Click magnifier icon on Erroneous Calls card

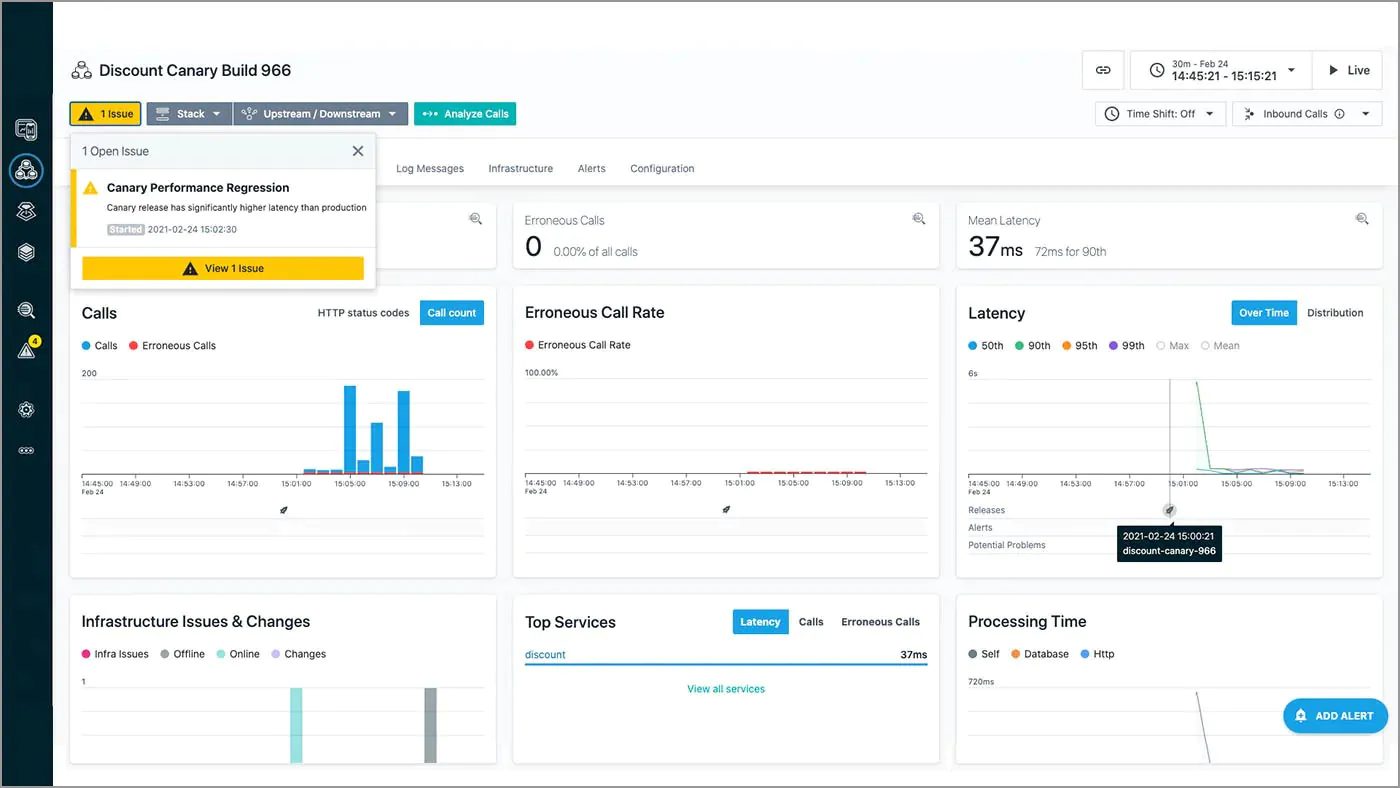918,219
